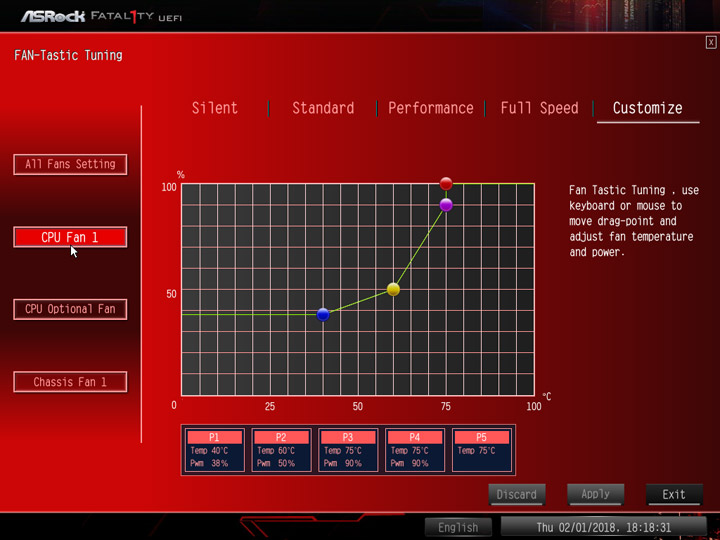The width and height of the screenshot is (720, 540).
Task: Select CPU Optional Fan
Action: 70,309
